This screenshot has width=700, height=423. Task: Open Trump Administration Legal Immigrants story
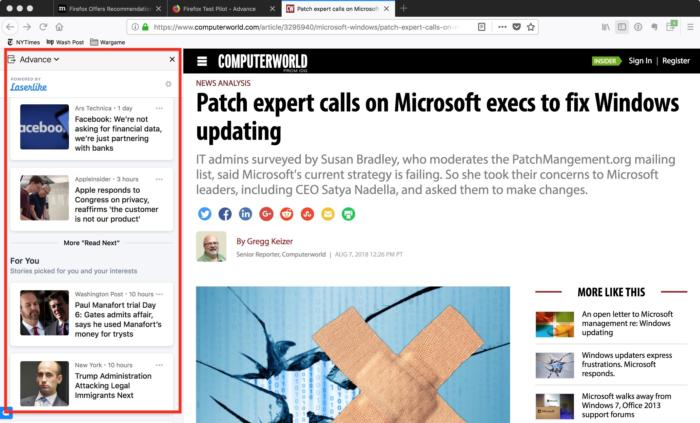point(113,386)
